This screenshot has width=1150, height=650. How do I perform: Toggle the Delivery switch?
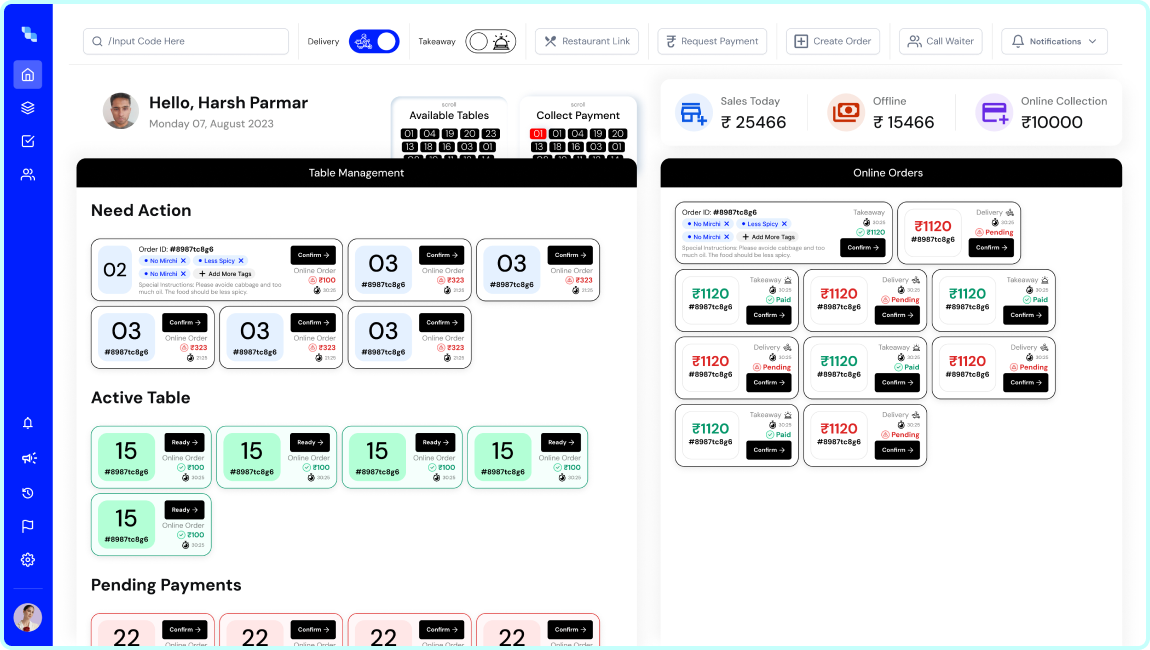click(x=374, y=42)
